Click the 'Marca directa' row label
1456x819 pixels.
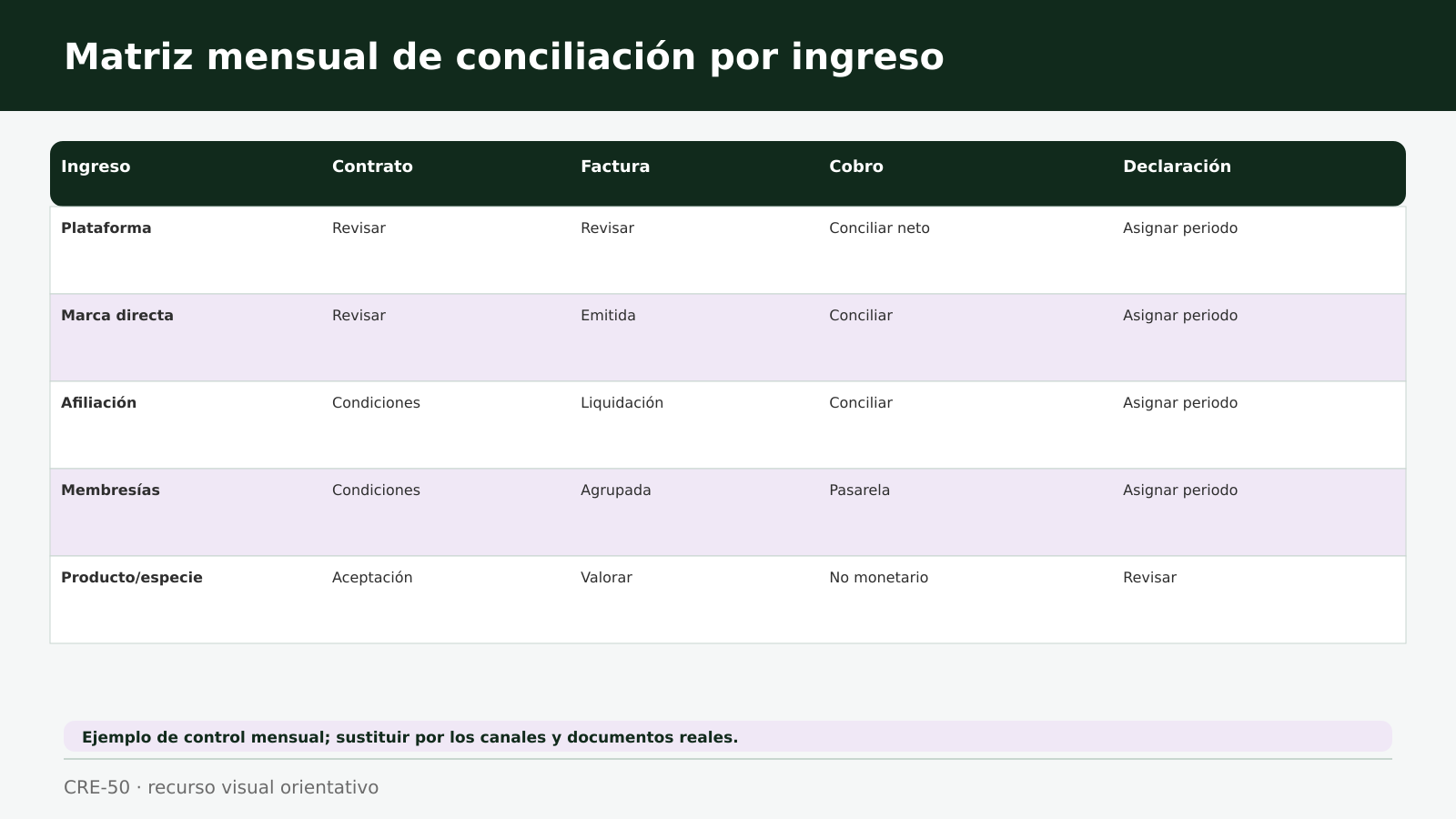coord(117,316)
